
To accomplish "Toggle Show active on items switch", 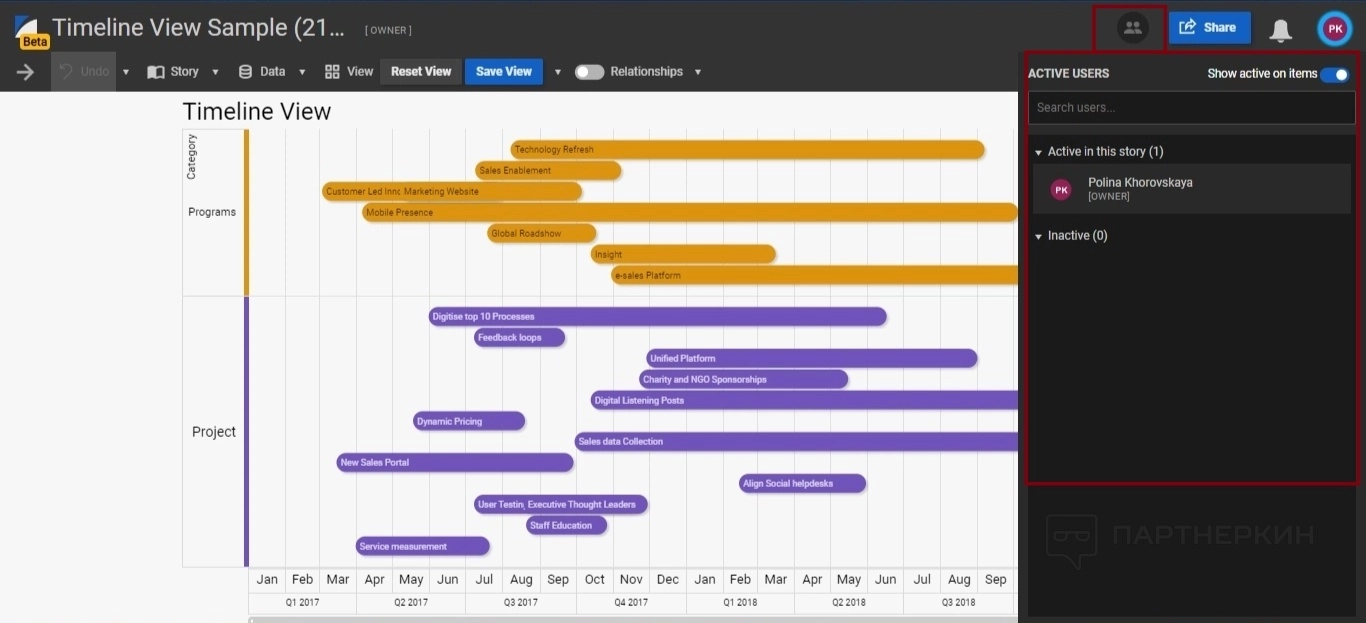I will click(1334, 74).
